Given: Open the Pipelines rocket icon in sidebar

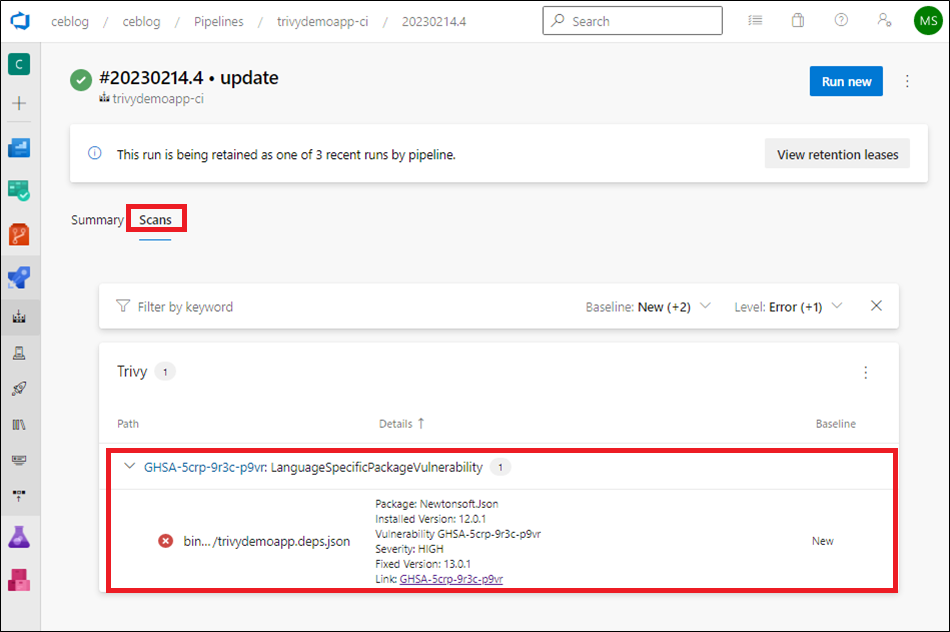Looking at the screenshot, I should click(19, 278).
